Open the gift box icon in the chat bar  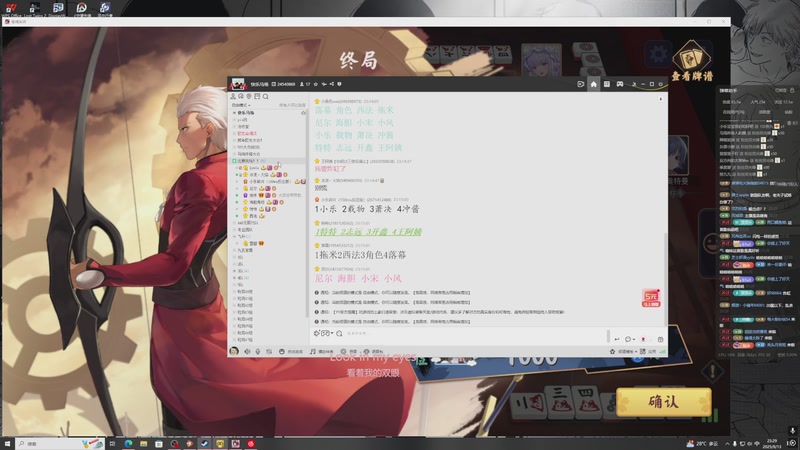(660, 339)
